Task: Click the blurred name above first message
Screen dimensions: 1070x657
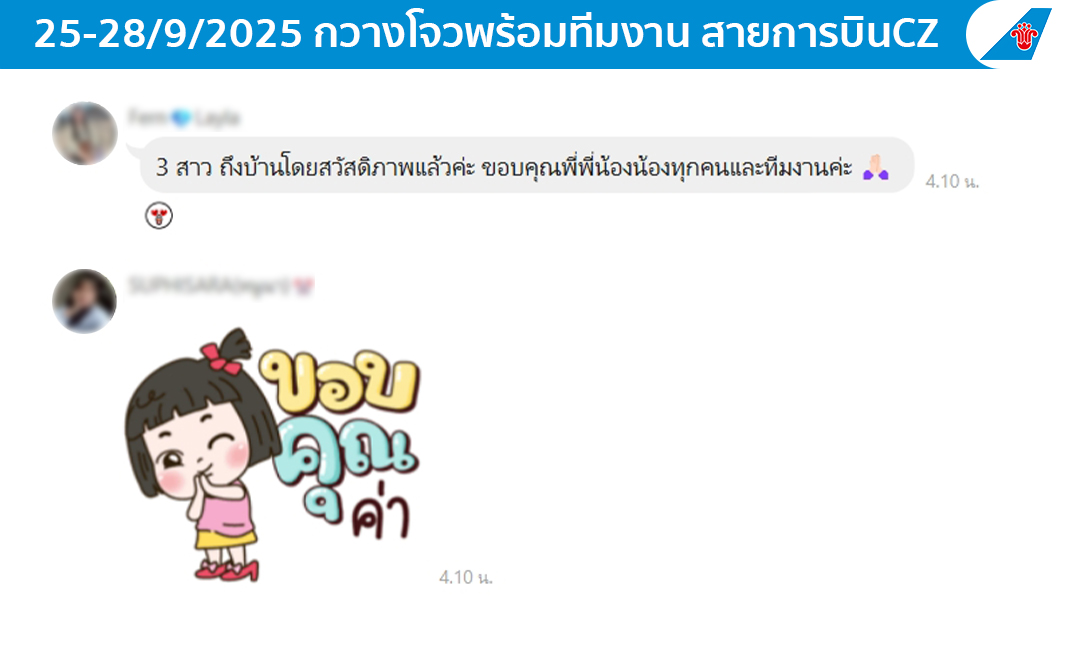Action: coord(184,118)
